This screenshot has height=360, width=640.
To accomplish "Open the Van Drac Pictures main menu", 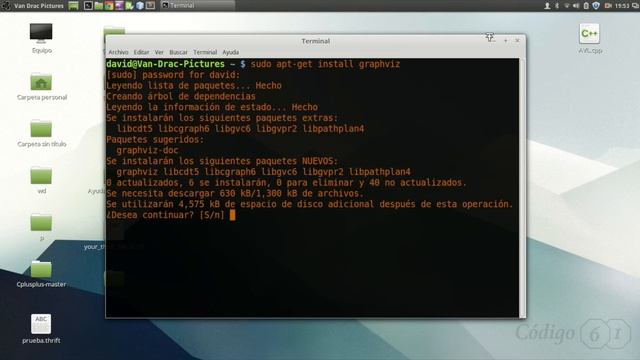I will (33, 6).
